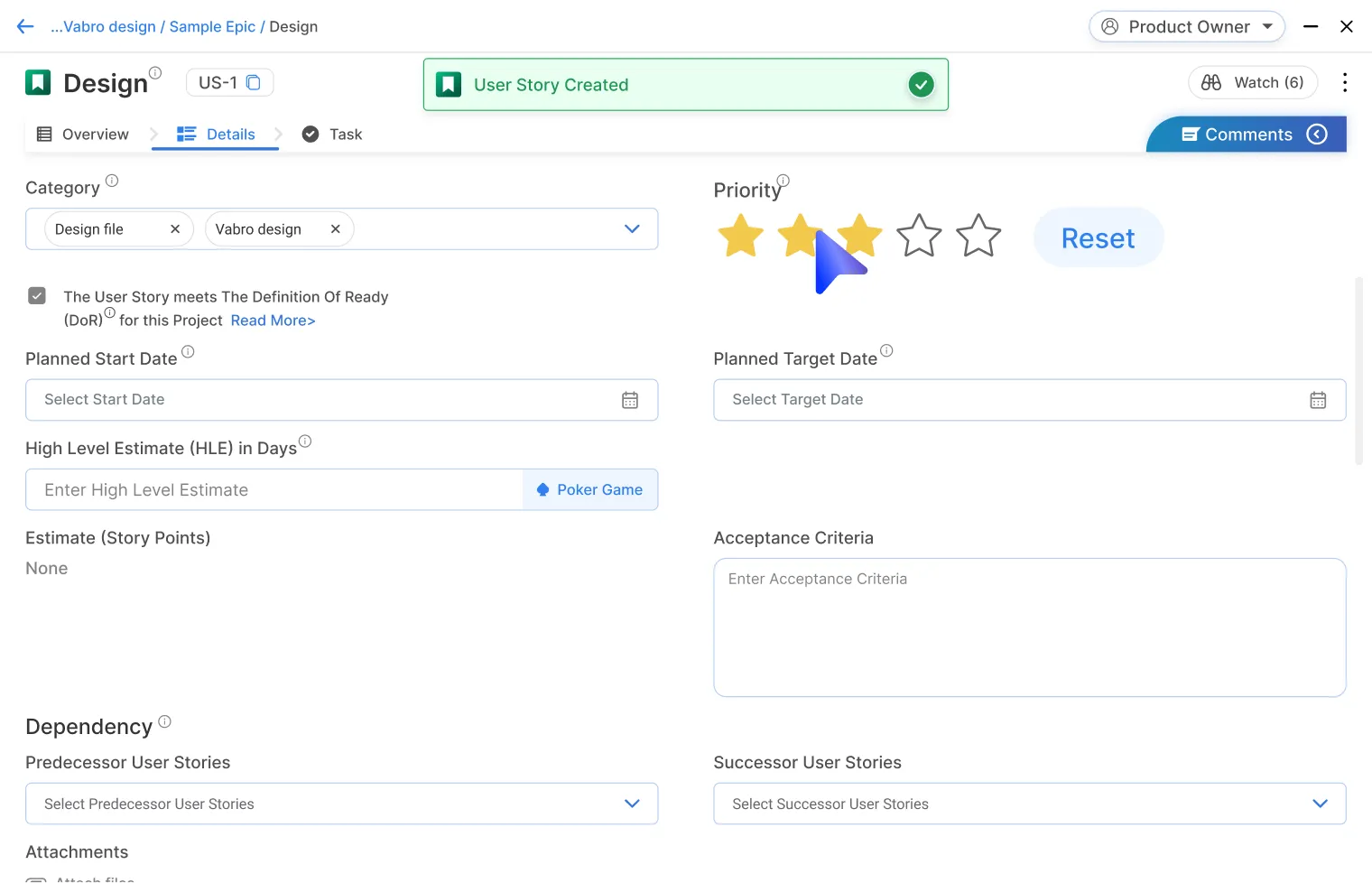Screen dimensions: 1372x883
Task: Remove the Design file category tag
Action: click(175, 229)
